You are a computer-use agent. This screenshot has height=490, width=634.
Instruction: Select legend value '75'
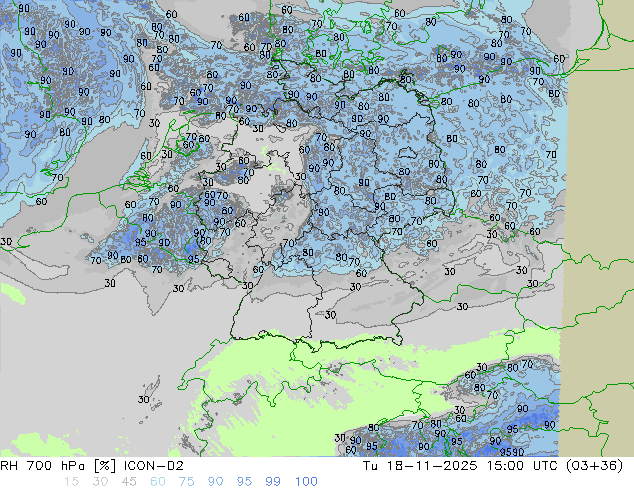(186, 482)
